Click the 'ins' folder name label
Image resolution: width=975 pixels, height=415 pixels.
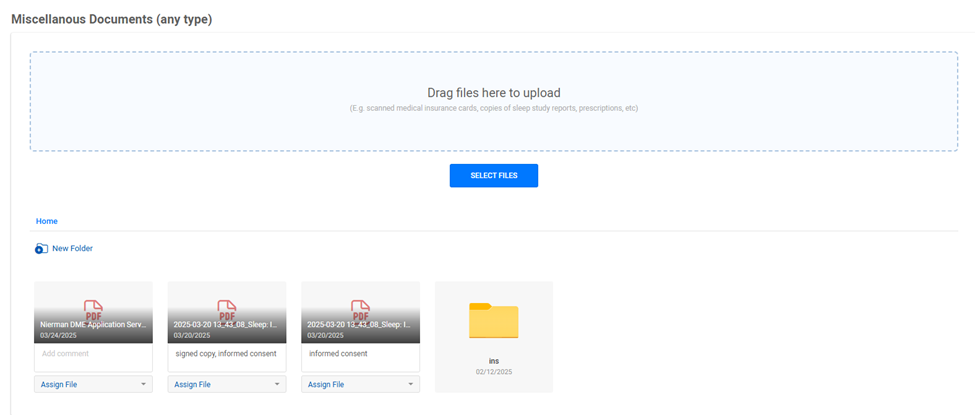(x=494, y=361)
